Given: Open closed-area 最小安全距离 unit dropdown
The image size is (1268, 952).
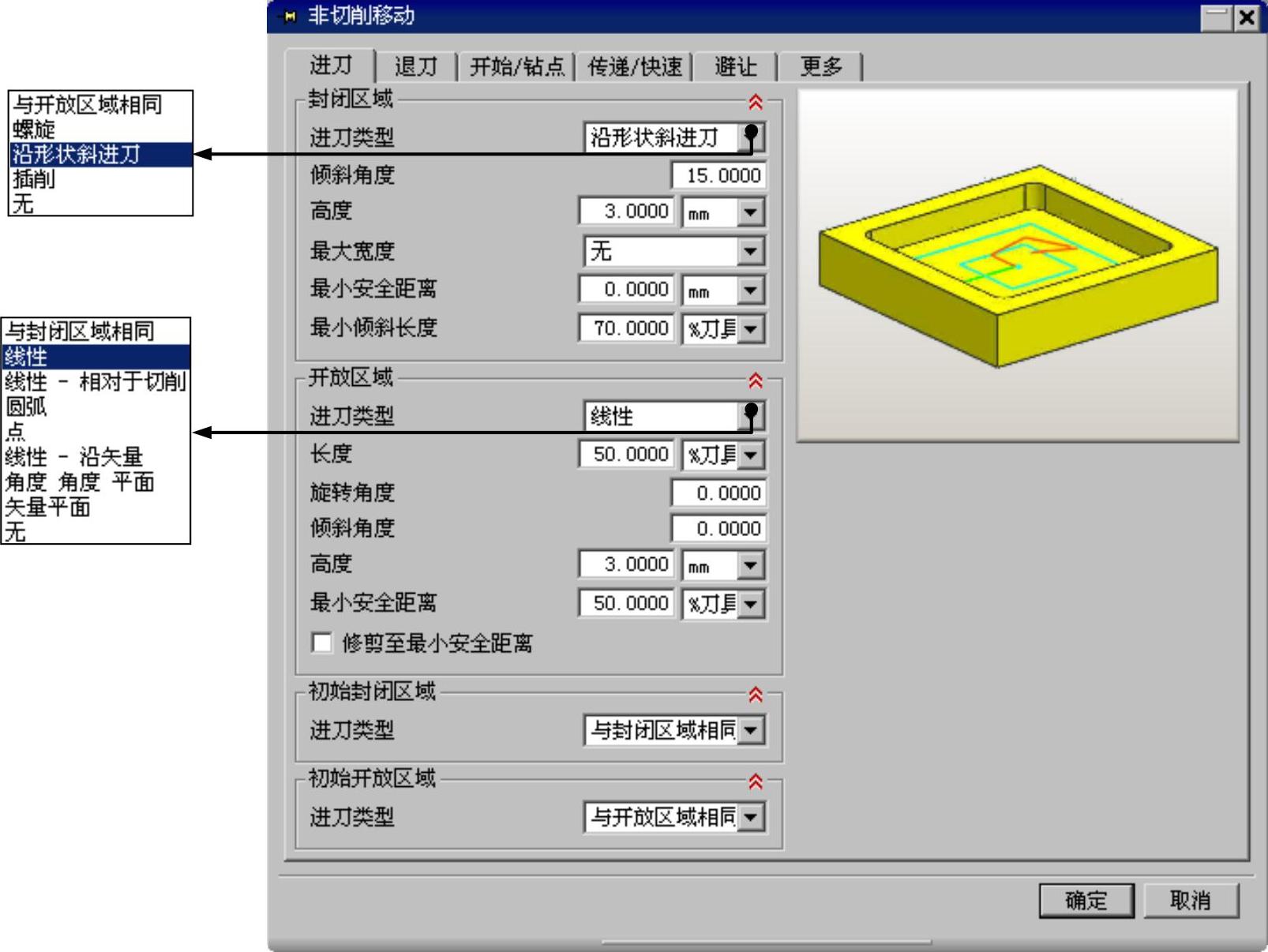Looking at the screenshot, I should point(751,290).
